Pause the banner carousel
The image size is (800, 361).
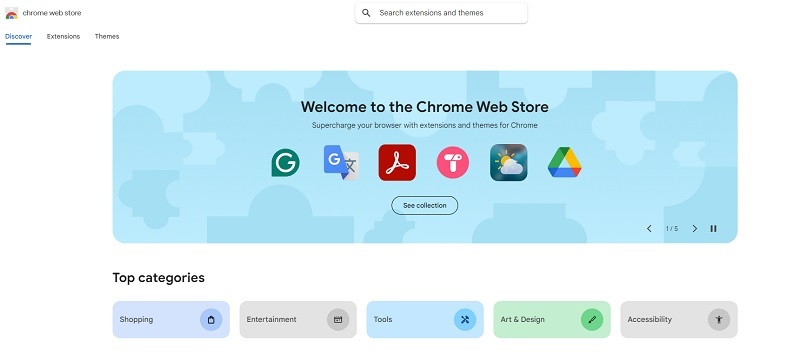[713, 228]
